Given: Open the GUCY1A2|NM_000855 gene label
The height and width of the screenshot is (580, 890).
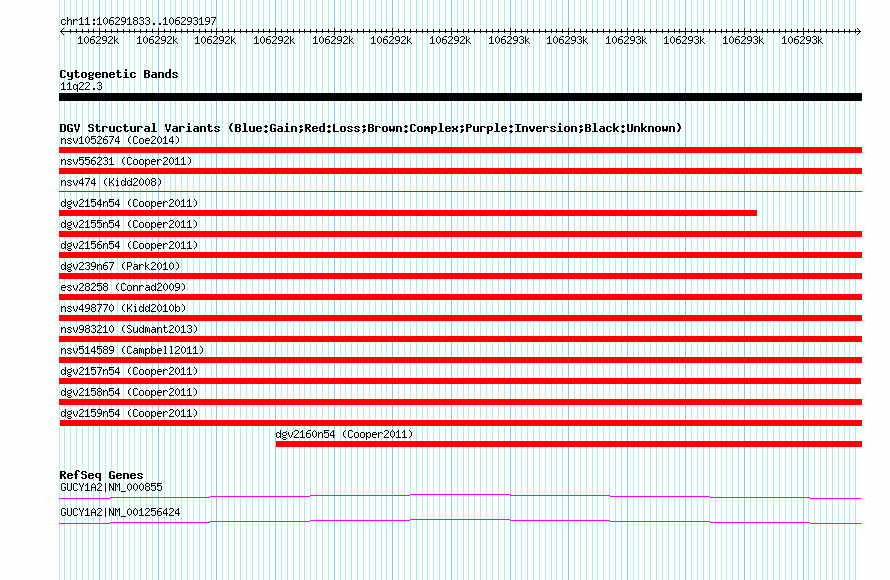Looking at the screenshot, I should [111, 487].
